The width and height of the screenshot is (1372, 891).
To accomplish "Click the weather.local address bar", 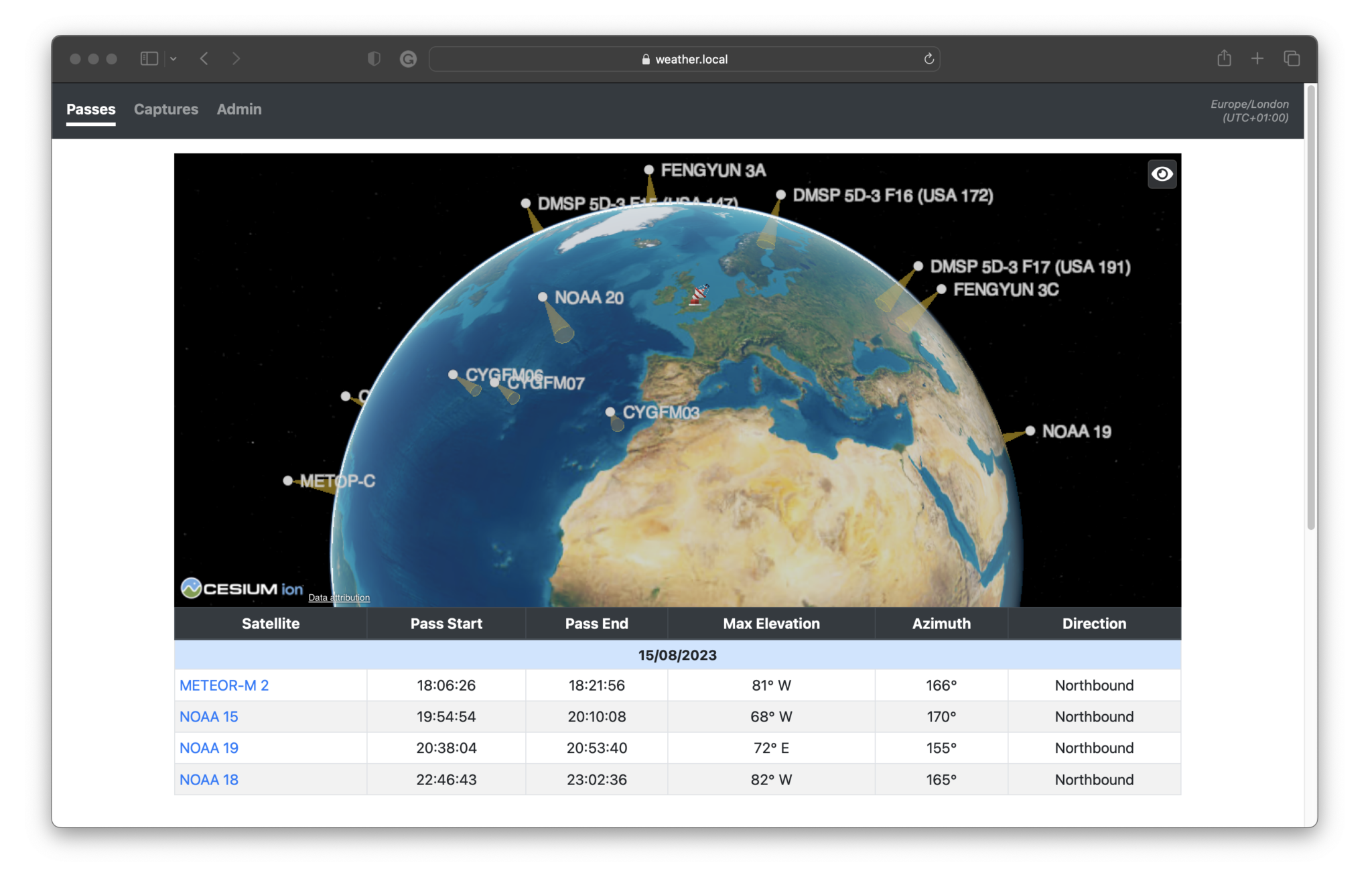I will [x=685, y=59].
